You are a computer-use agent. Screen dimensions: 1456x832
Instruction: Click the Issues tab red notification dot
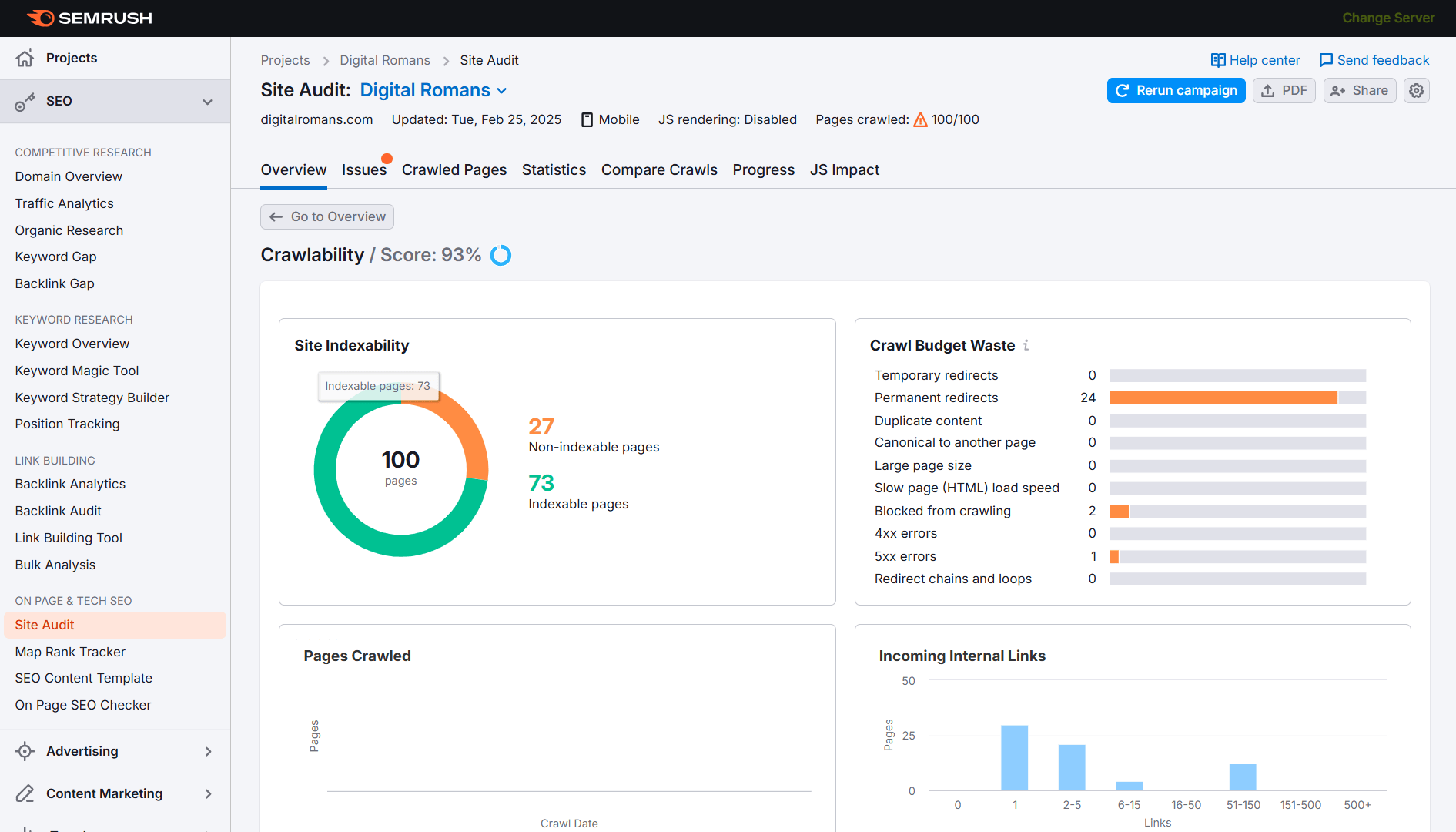tap(387, 159)
